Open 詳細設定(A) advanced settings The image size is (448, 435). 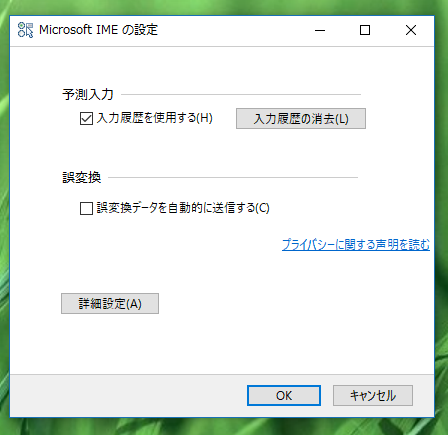point(110,303)
